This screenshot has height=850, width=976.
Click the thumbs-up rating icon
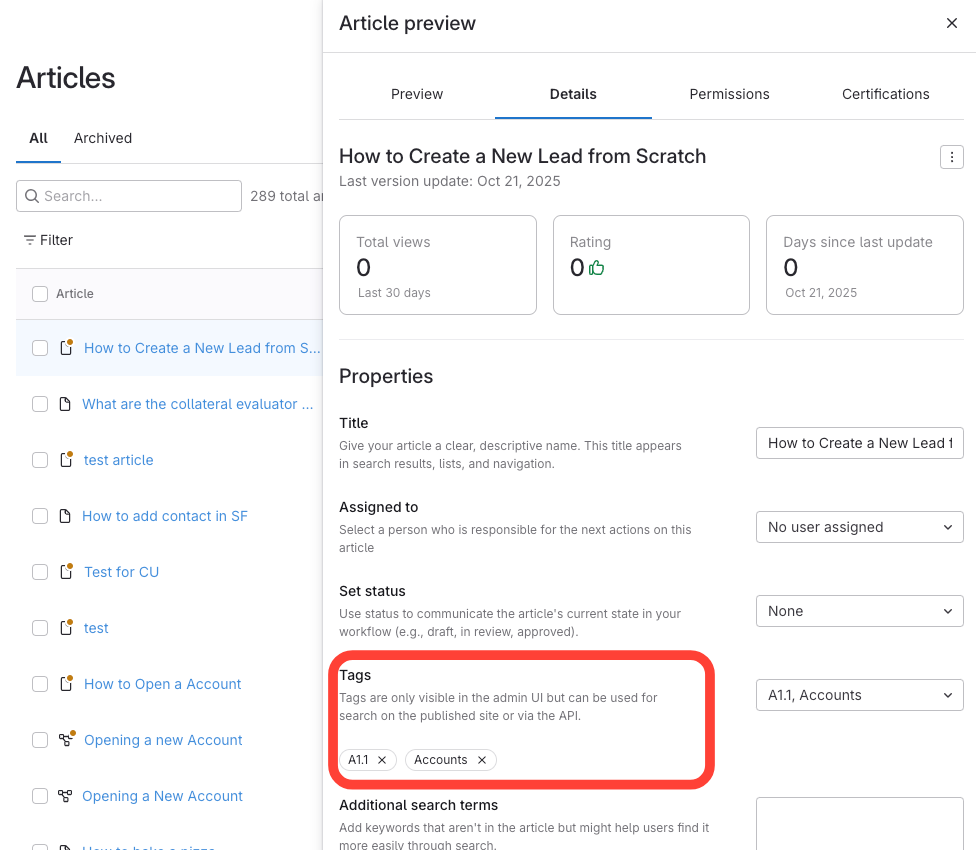click(x=597, y=268)
